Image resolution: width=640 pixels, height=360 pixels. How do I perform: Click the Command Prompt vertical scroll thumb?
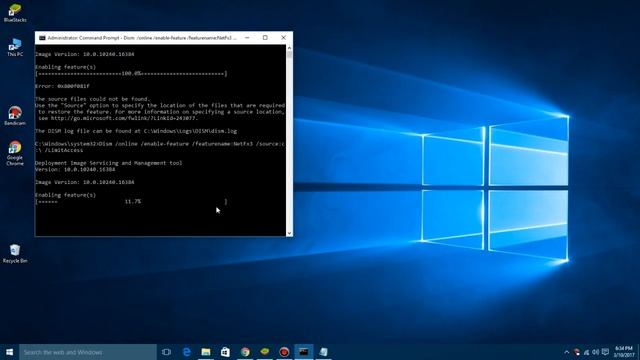point(289,55)
